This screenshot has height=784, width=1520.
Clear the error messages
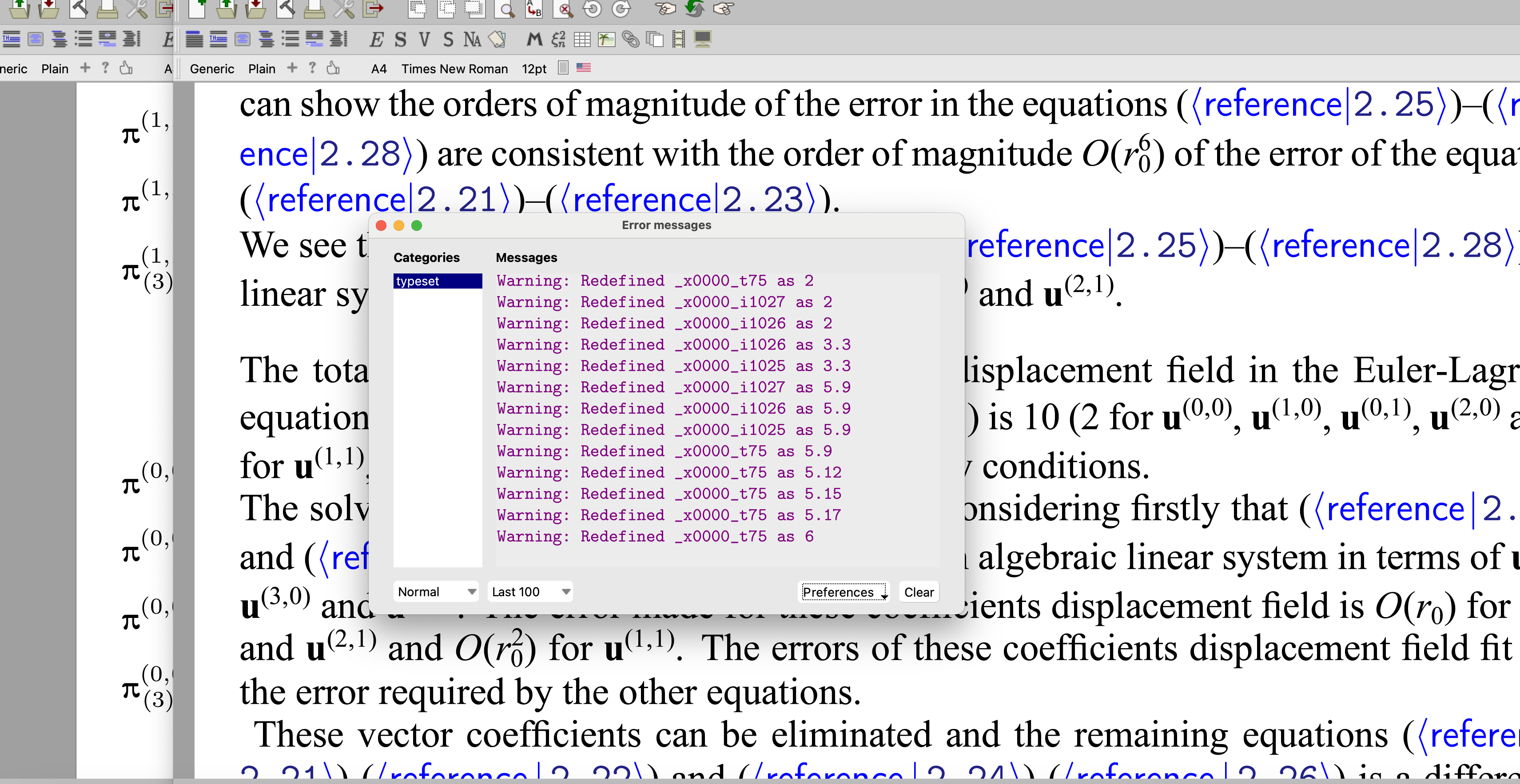click(x=918, y=592)
